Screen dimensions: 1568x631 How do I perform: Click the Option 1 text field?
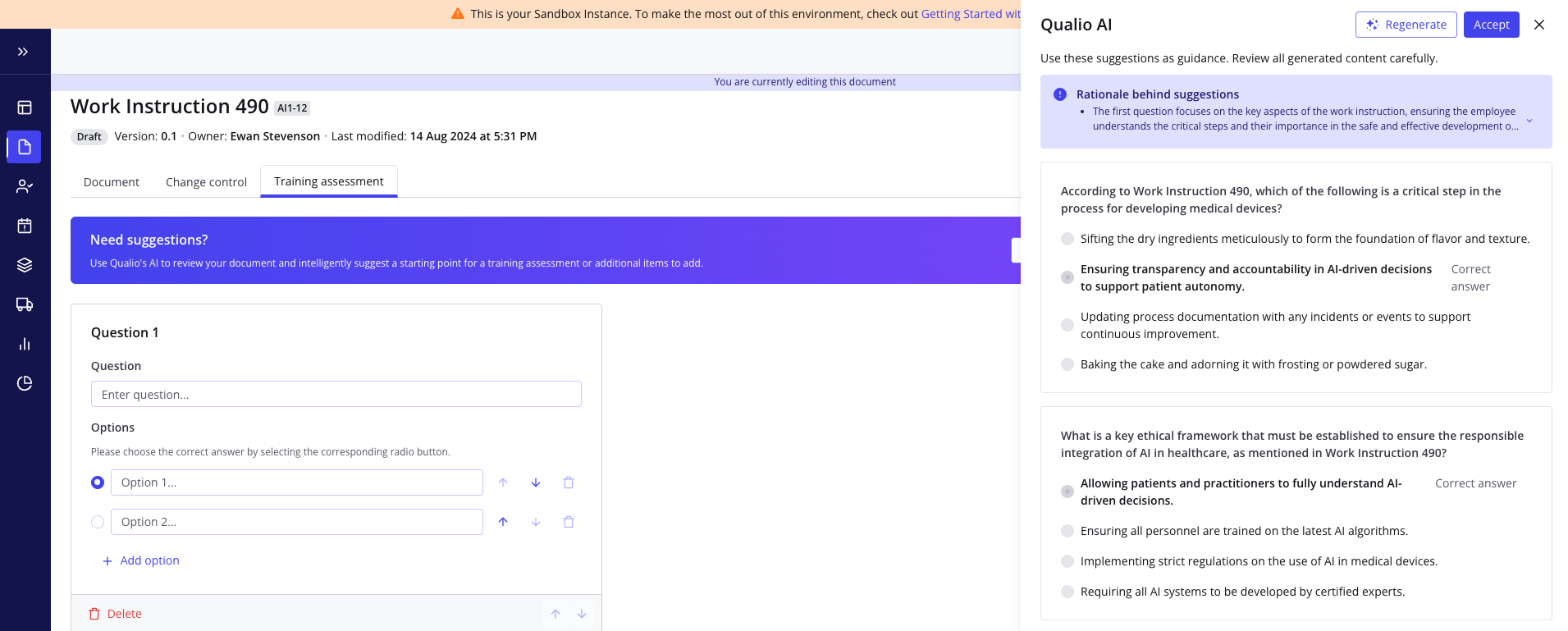point(297,482)
